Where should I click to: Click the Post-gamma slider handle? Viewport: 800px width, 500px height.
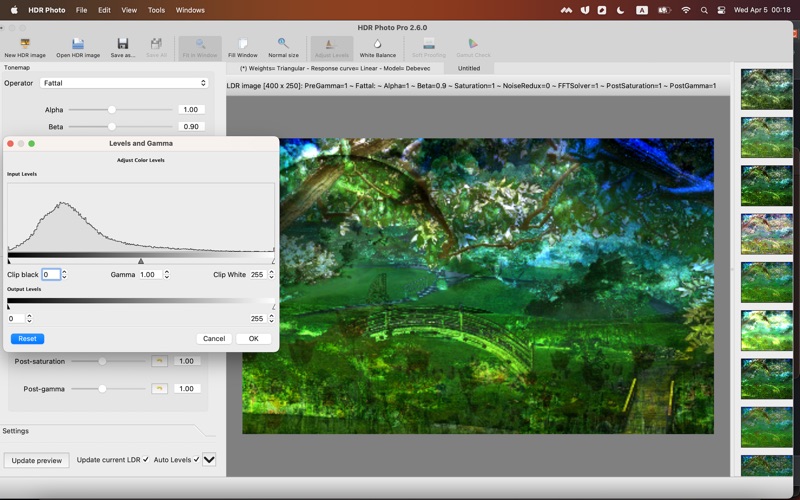pos(102,389)
